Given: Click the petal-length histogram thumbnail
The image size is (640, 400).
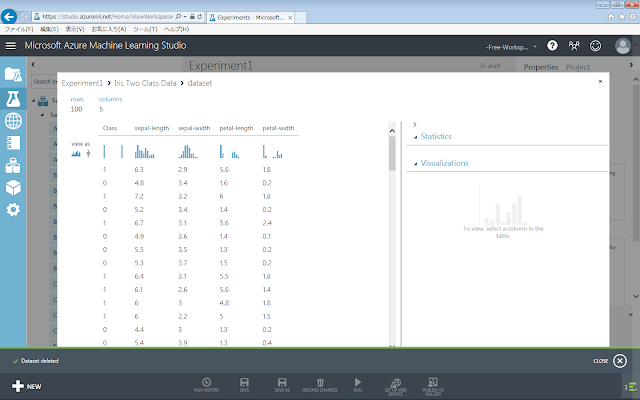Looking at the screenshot, I should (229, 151).
